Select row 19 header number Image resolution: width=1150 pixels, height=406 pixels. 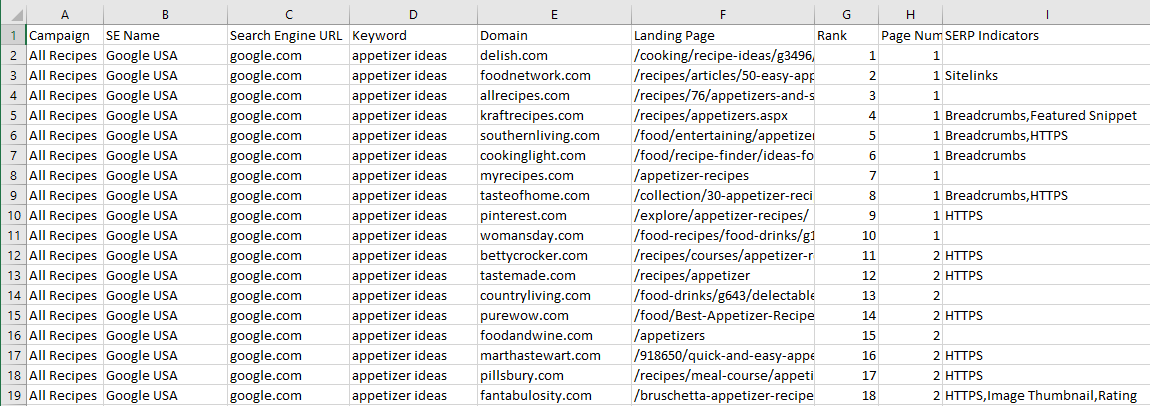(x=13, y=396)
